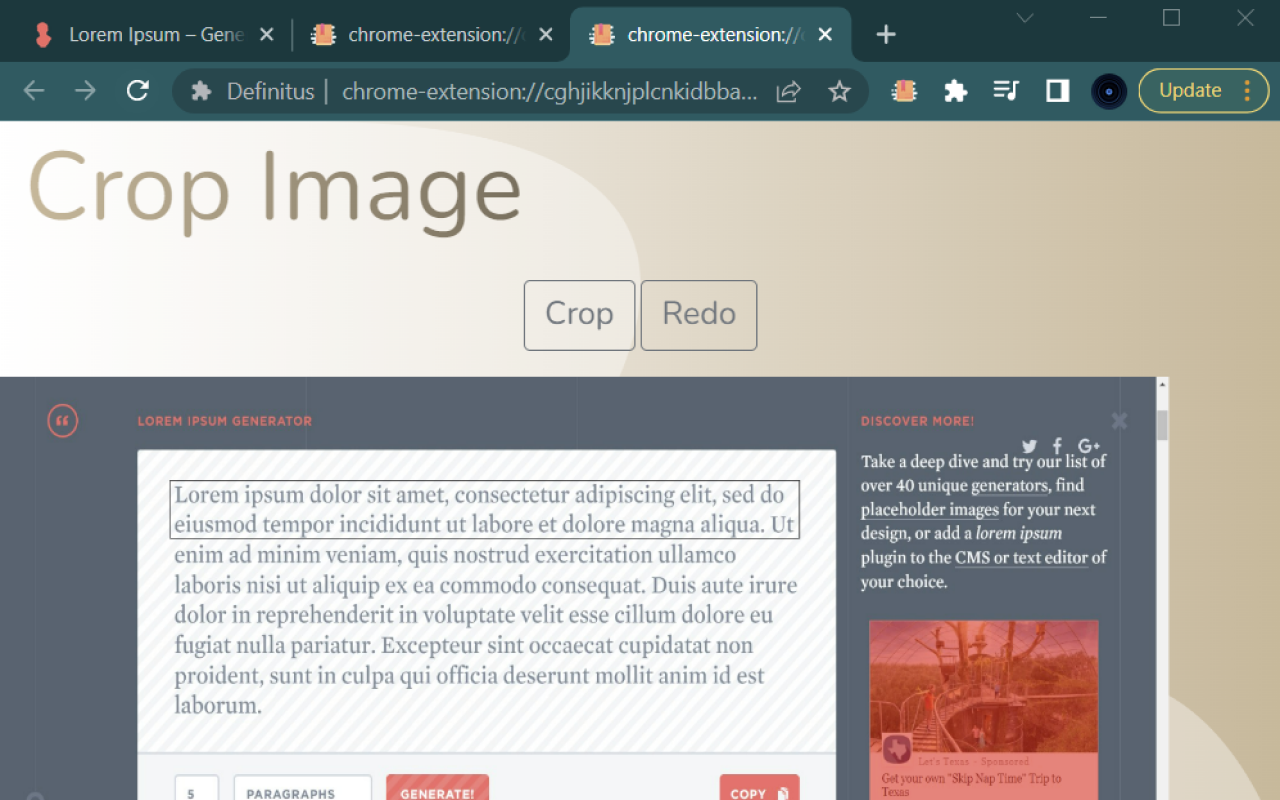This screenshot has width=1280, height=800.
Task: Bookmark this tab with the star icon
Action: click(840, 92)
